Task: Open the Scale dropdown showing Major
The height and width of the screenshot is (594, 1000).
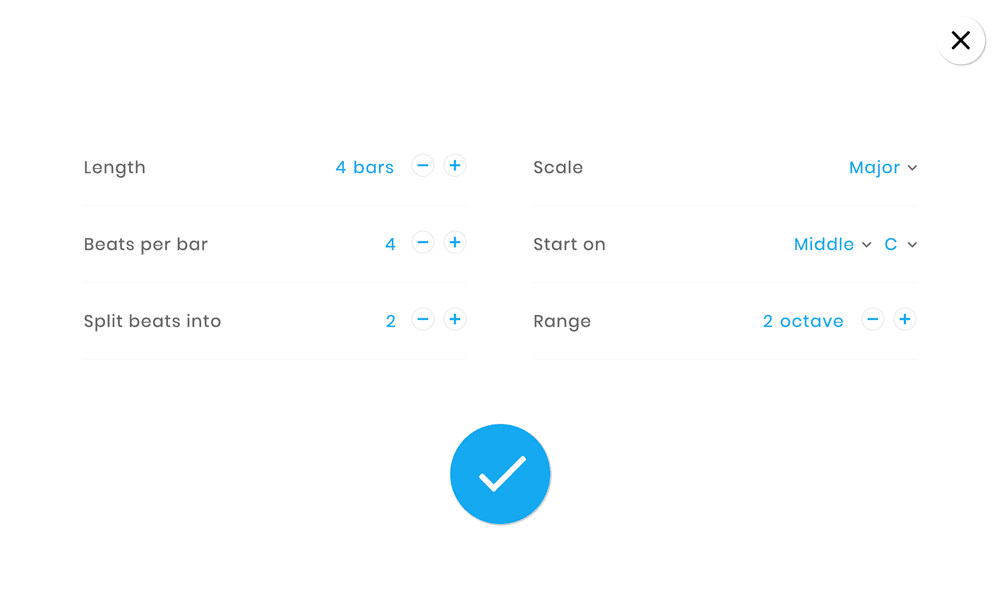Action: coord(882,168)
